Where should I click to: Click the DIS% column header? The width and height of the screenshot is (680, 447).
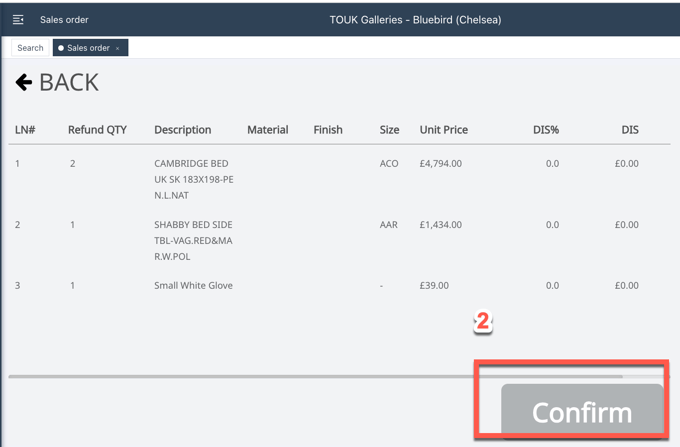click(545, 130)
